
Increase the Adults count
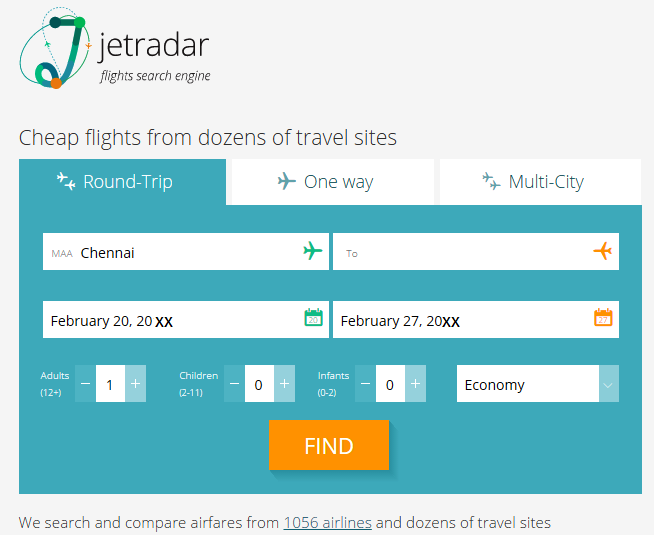pyautogui.click(x=136, y=384)
